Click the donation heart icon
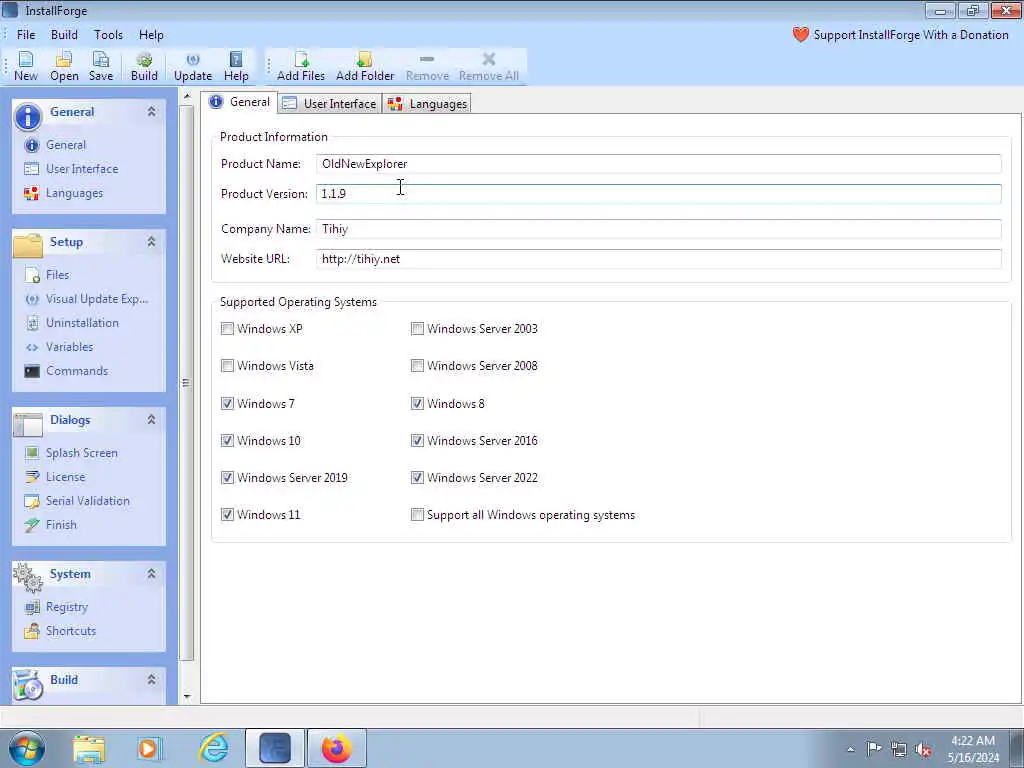Viewport: 1024px width, 768px height. 801,35
